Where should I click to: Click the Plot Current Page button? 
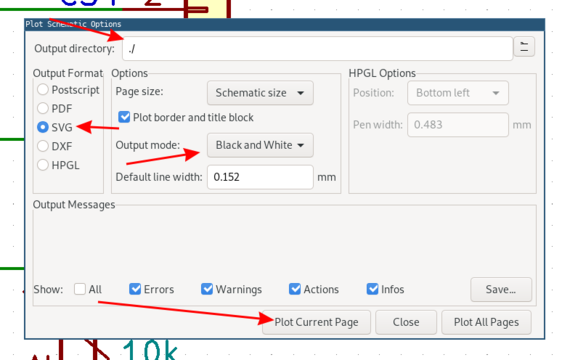[x=316, y=322]
